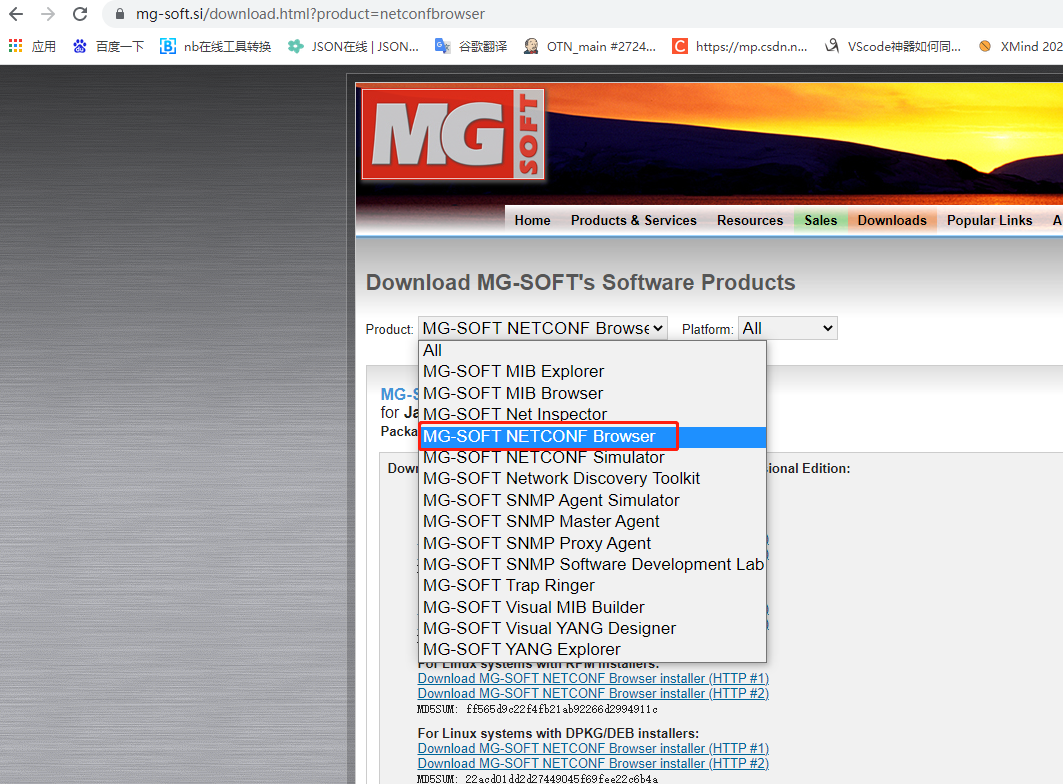This screenshot has height=784, width=1063.
Task: Open the 谷歌翻译 bookmark
Action: [471, 46]
